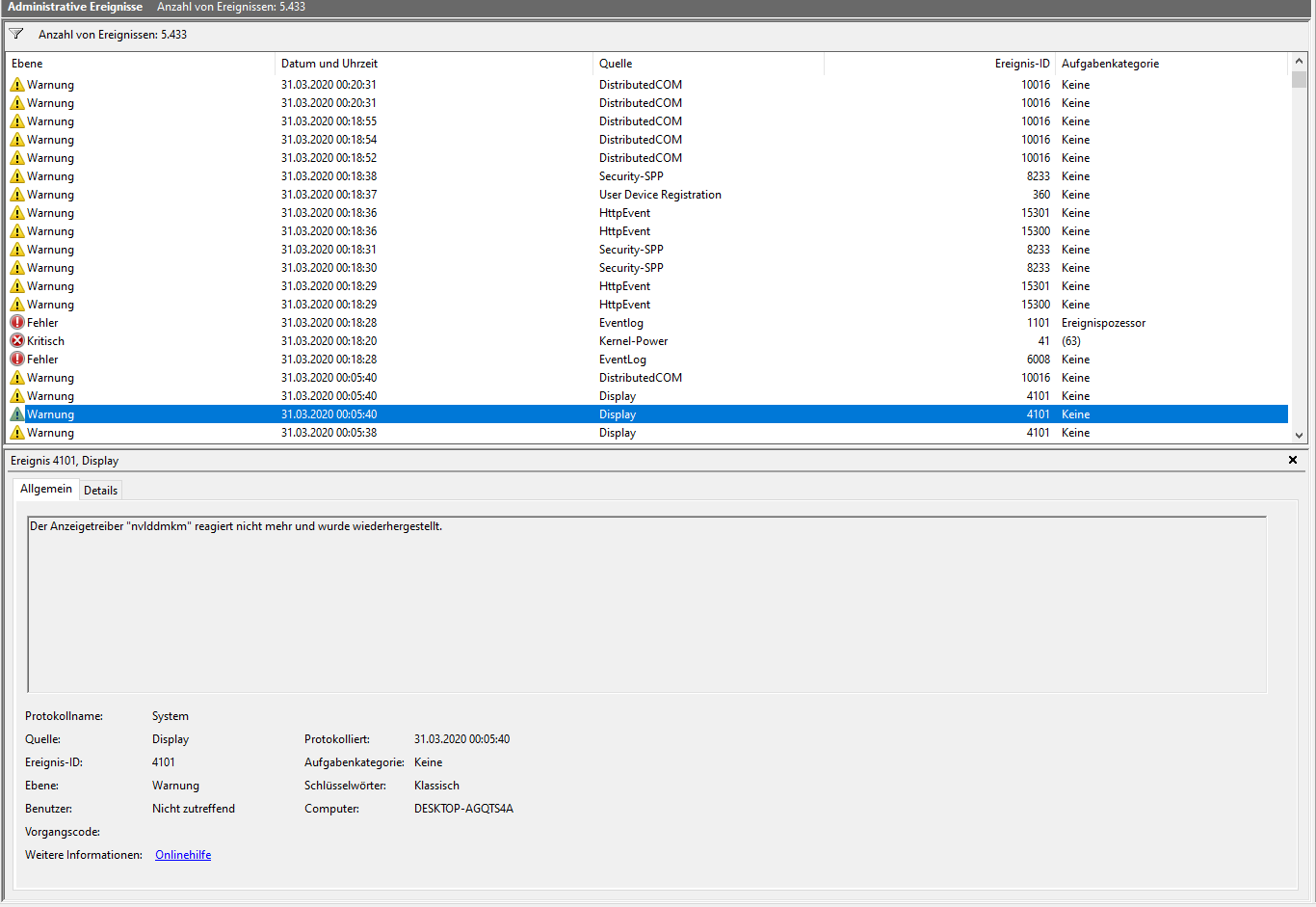1316x907 pixels.
Task: Click warning icon of DistributedCOM 00:18:55 row
Action: (17, 121)
